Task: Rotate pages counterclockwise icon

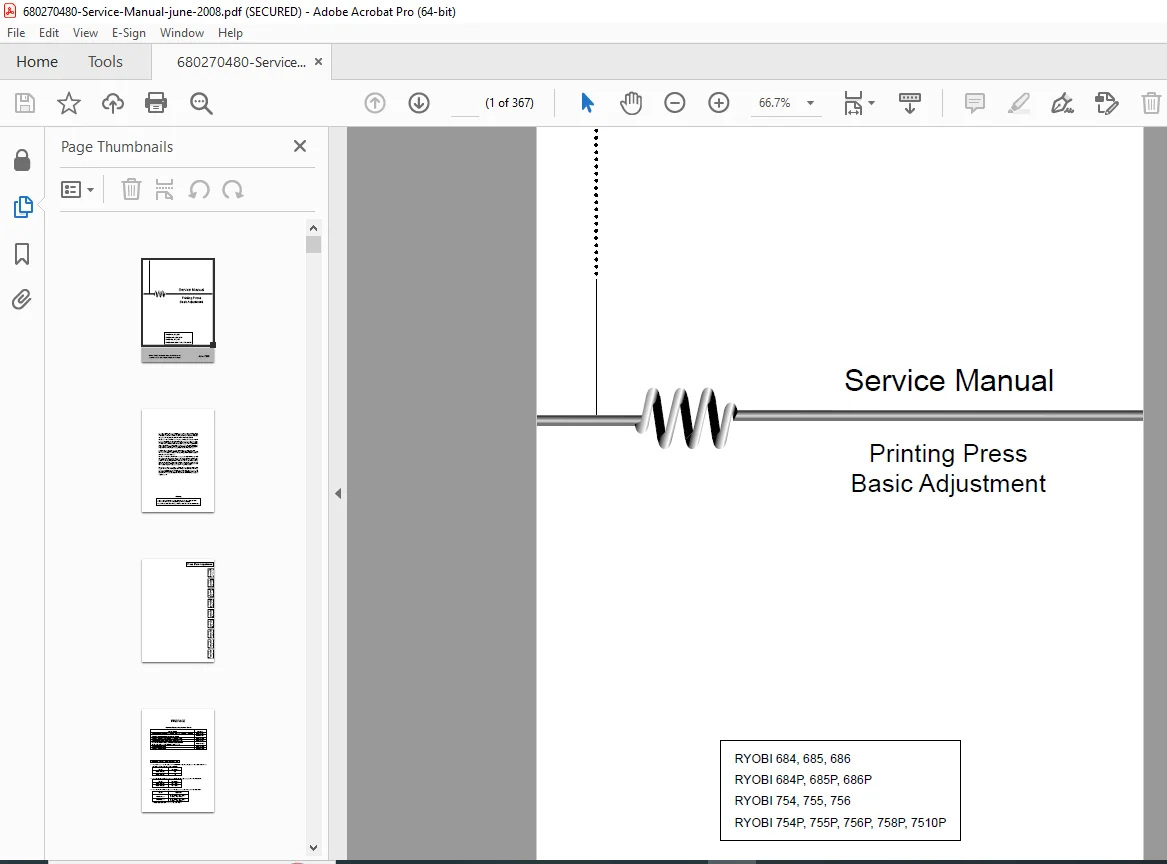Action: (x=199, y=190)
